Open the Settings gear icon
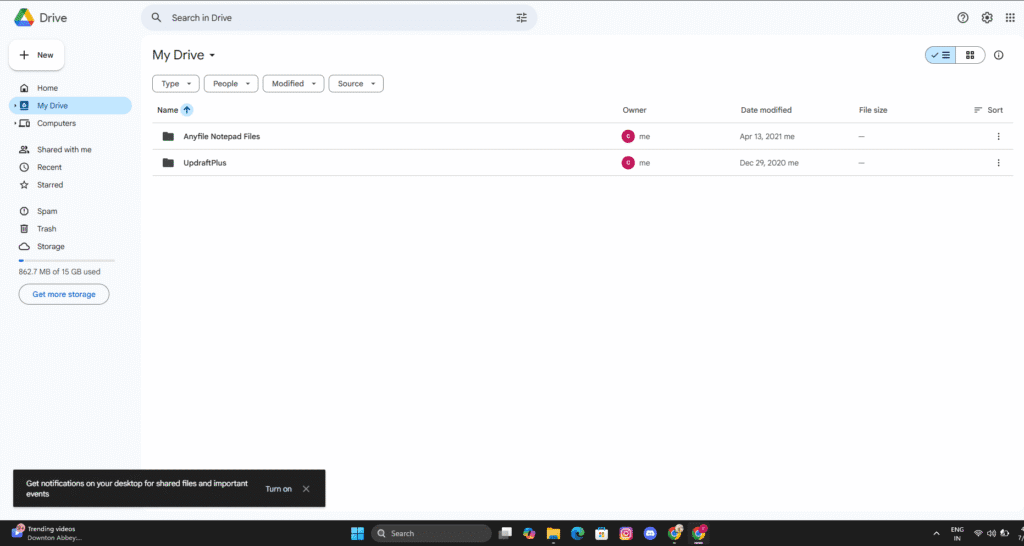 pos(987,18)
